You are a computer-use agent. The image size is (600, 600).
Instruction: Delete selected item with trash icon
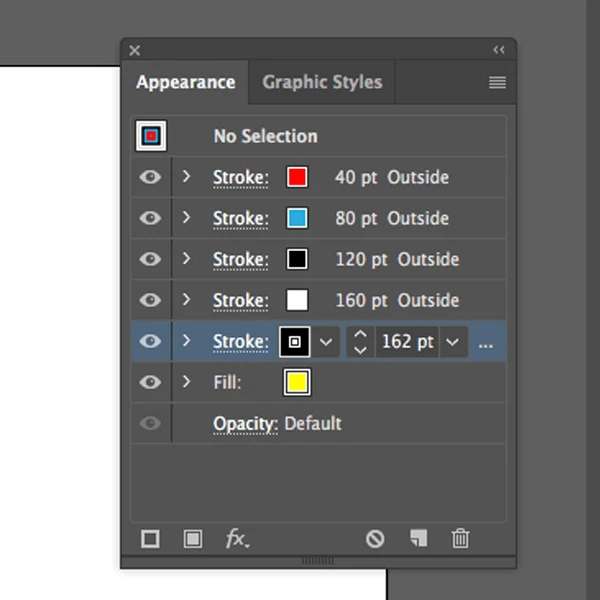[x=460, y=539]
